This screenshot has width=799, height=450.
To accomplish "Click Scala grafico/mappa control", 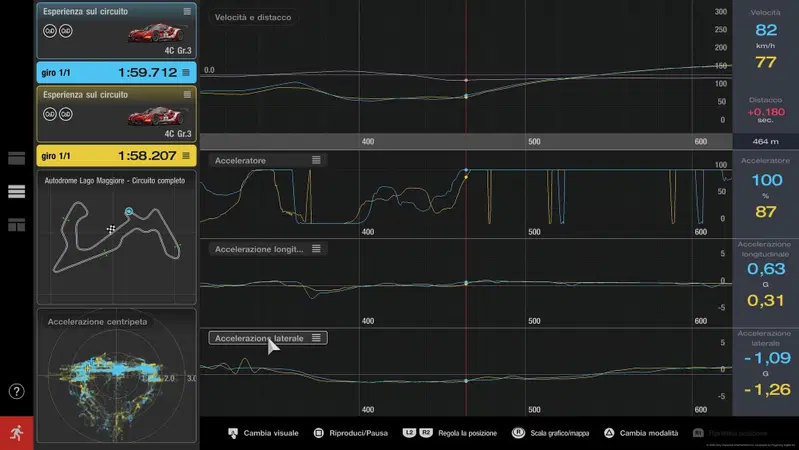I will coord(550,433).
